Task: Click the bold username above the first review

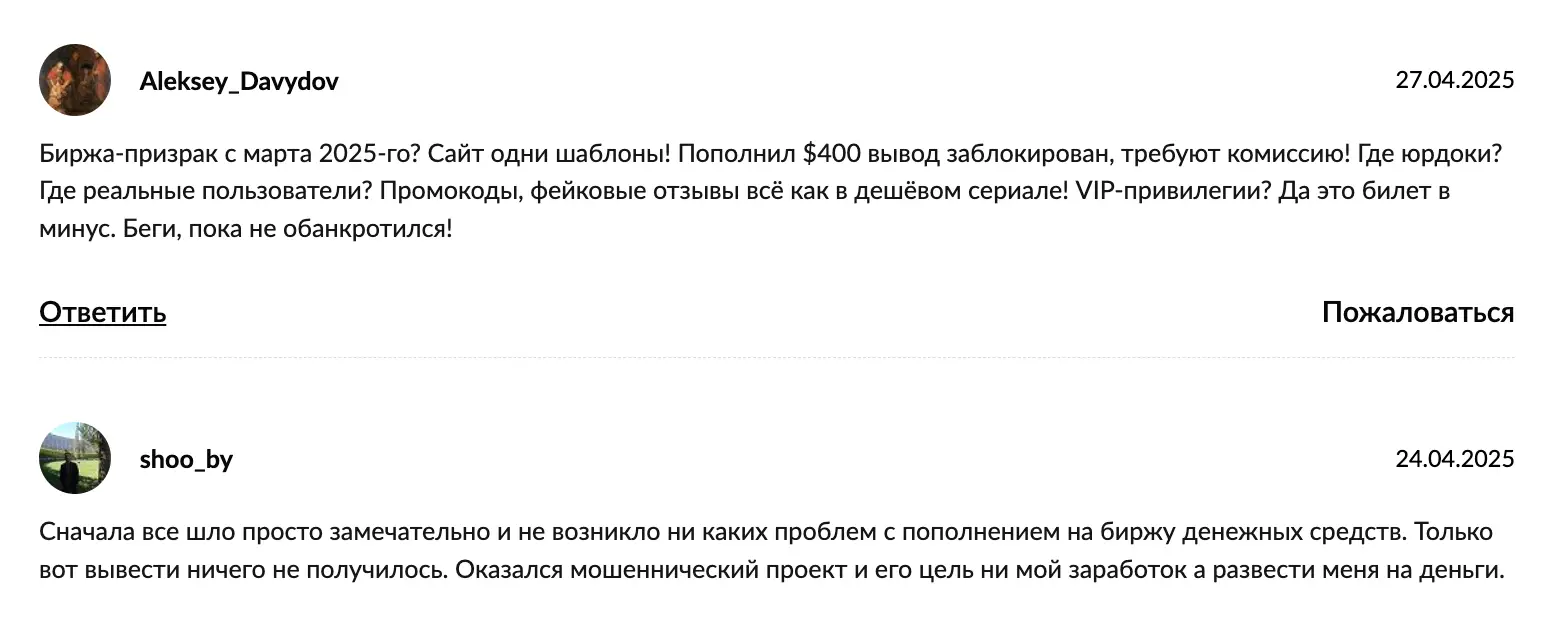Action: pos(238,80)
